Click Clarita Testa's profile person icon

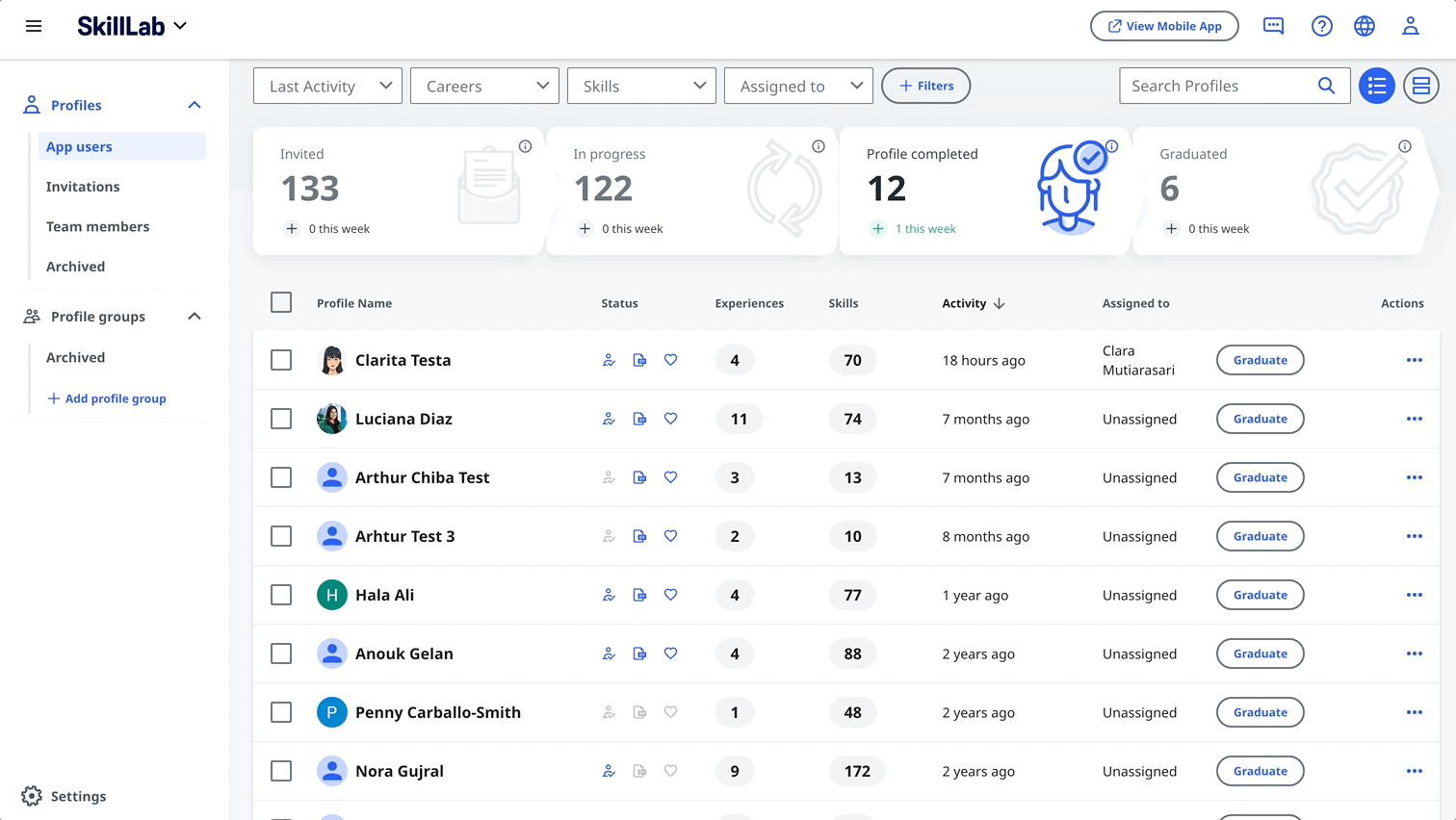609,360
